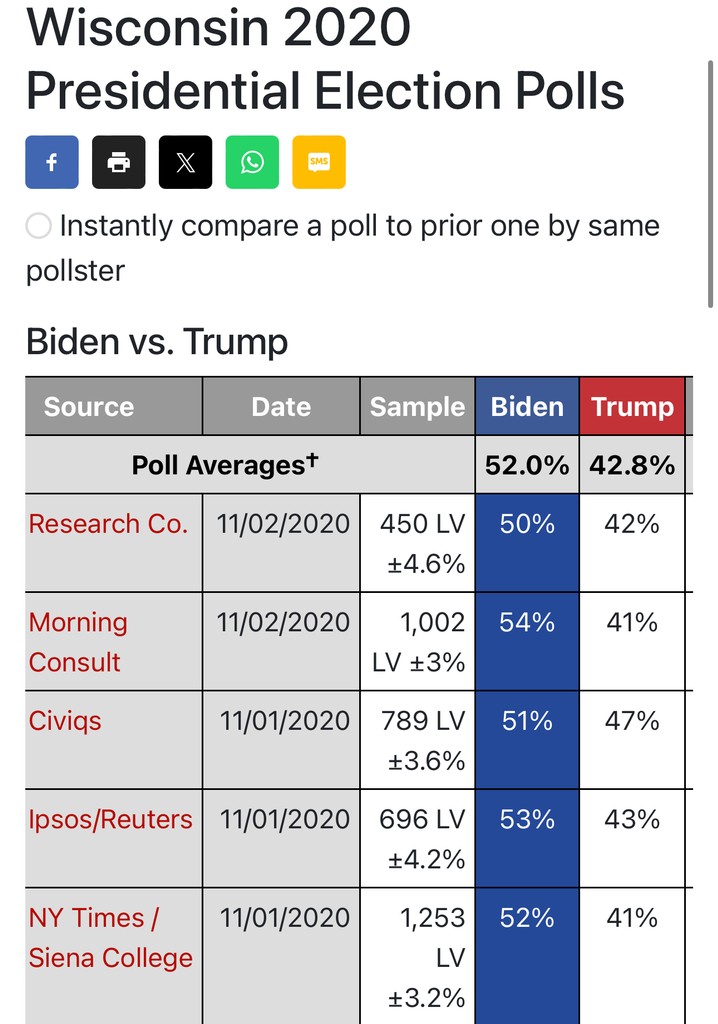Click Biden's 52.0% poll average cell

tap(527, 465)
